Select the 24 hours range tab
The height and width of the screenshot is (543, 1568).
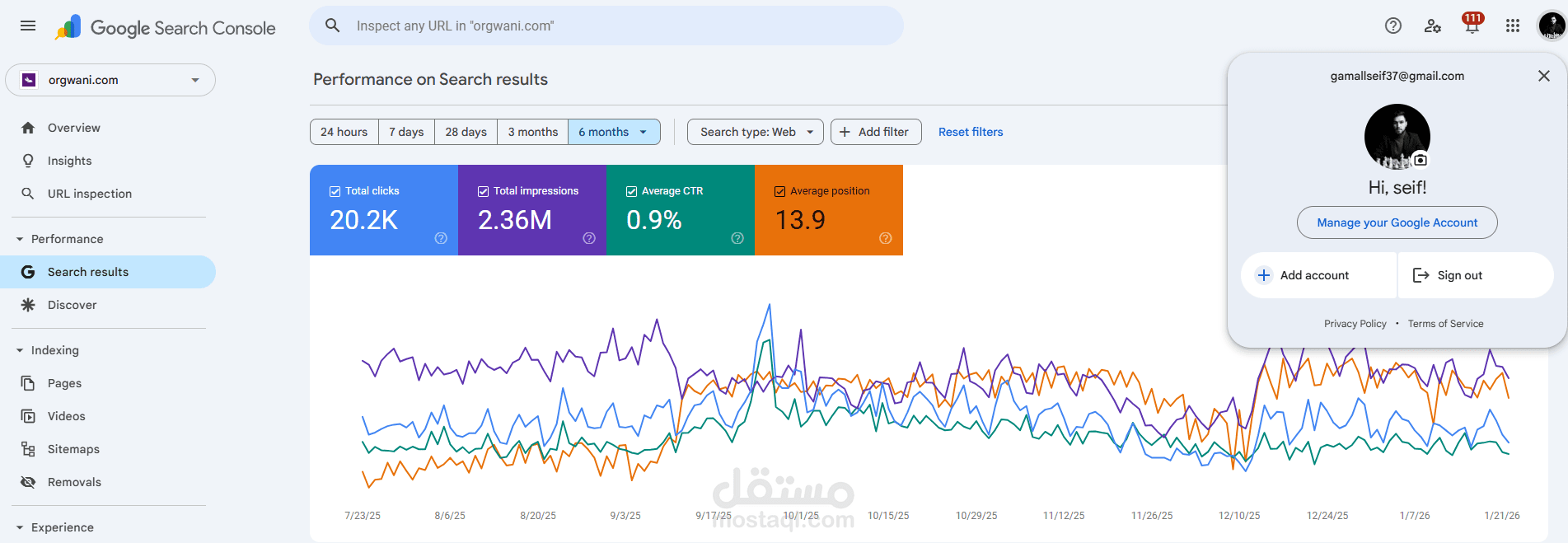pos(344,132)
